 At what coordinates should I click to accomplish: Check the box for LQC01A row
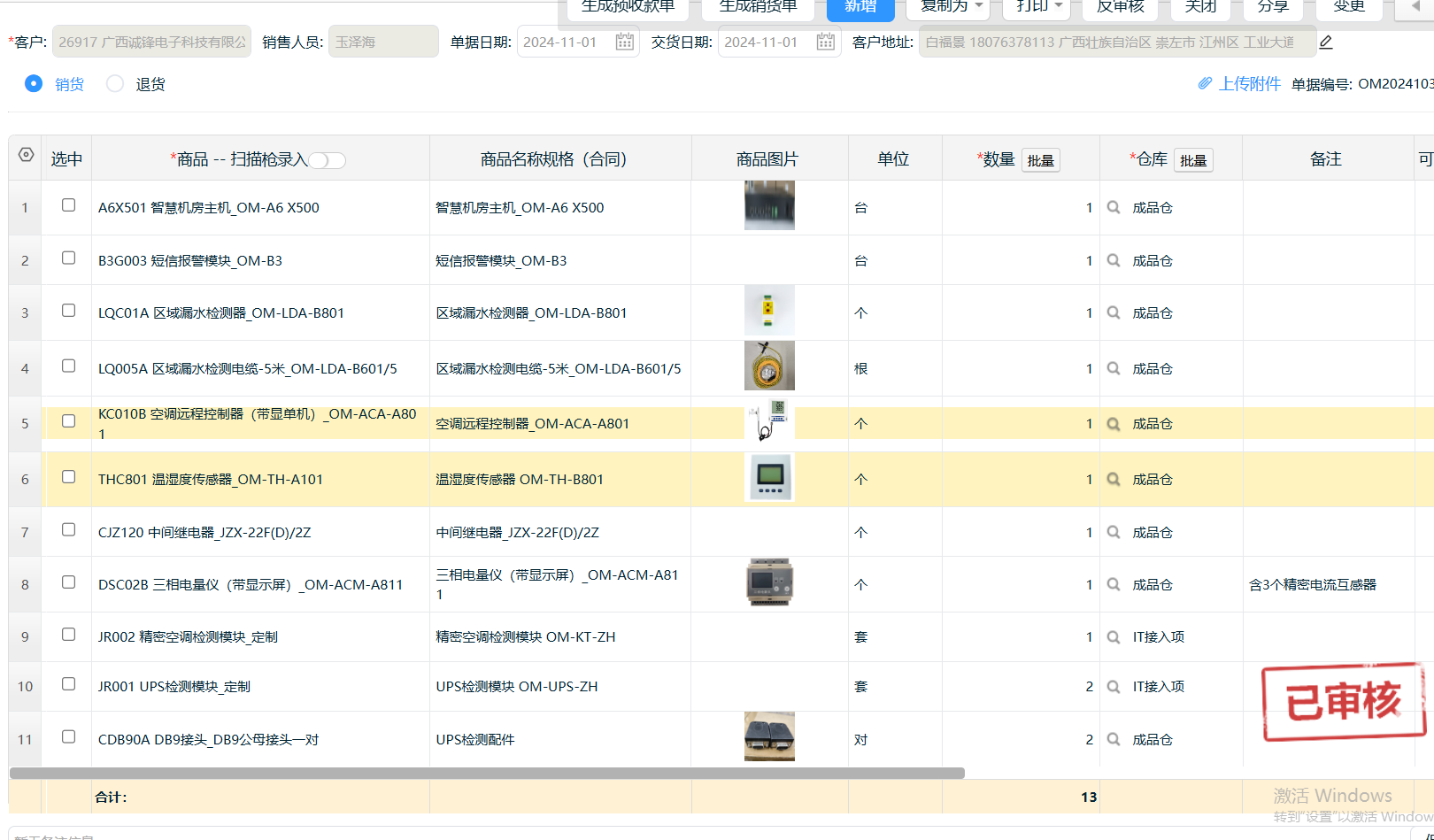pos(68,311)
